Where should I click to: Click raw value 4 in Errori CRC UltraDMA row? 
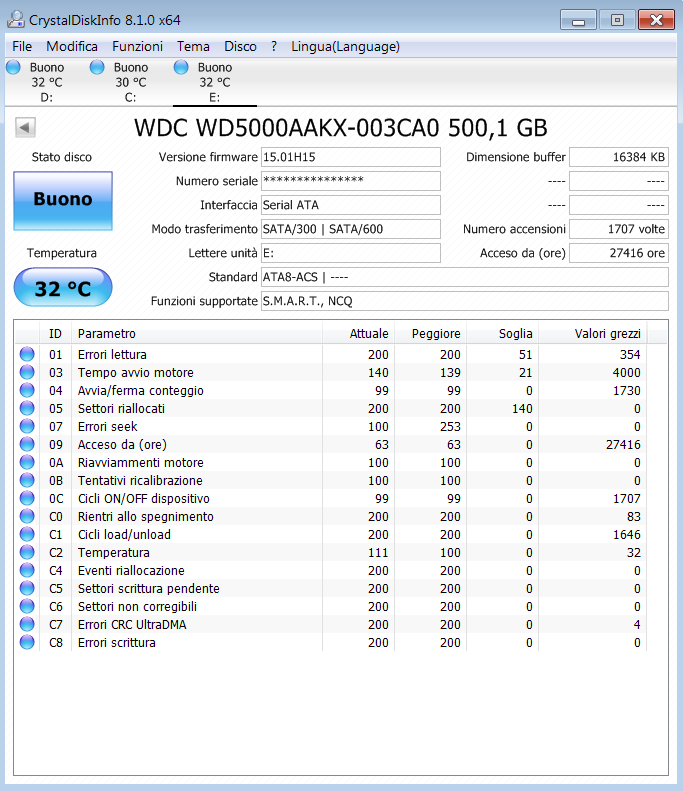(x=637, y=625)
